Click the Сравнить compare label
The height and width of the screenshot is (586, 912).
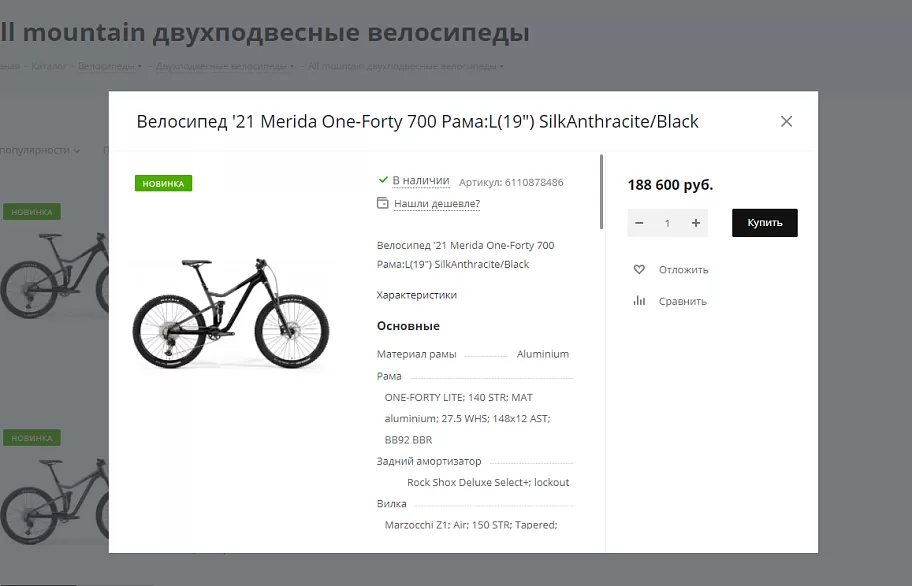(683, 301)
